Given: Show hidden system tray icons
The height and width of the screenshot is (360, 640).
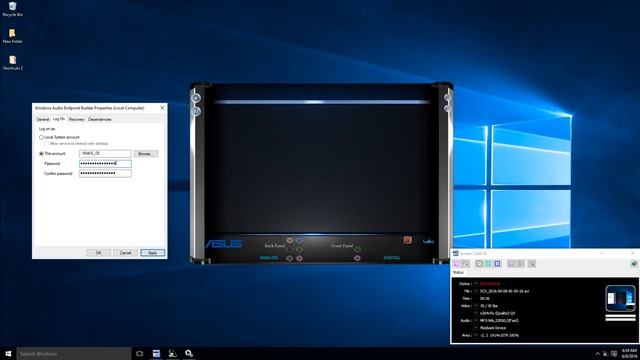Looking at the screenshot, I should [598, 354].
